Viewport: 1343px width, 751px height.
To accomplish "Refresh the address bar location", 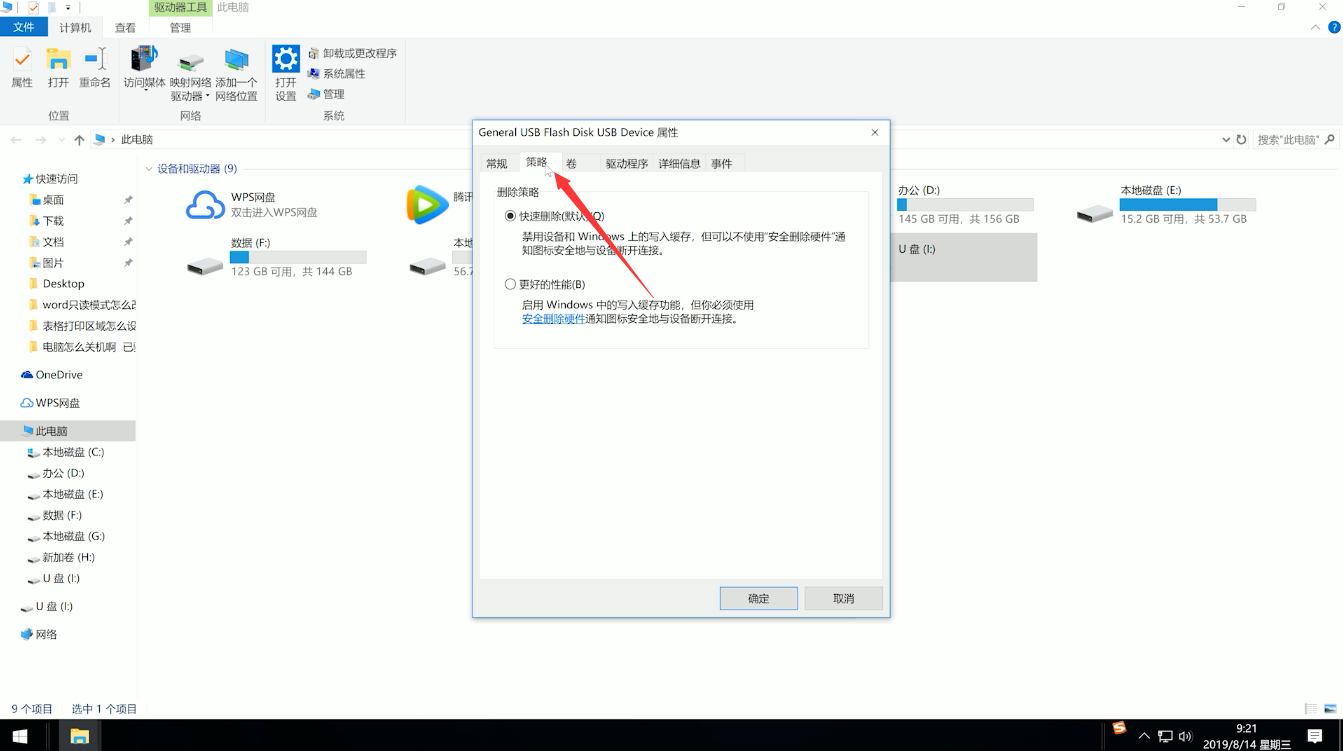I will coord(1241,140).
